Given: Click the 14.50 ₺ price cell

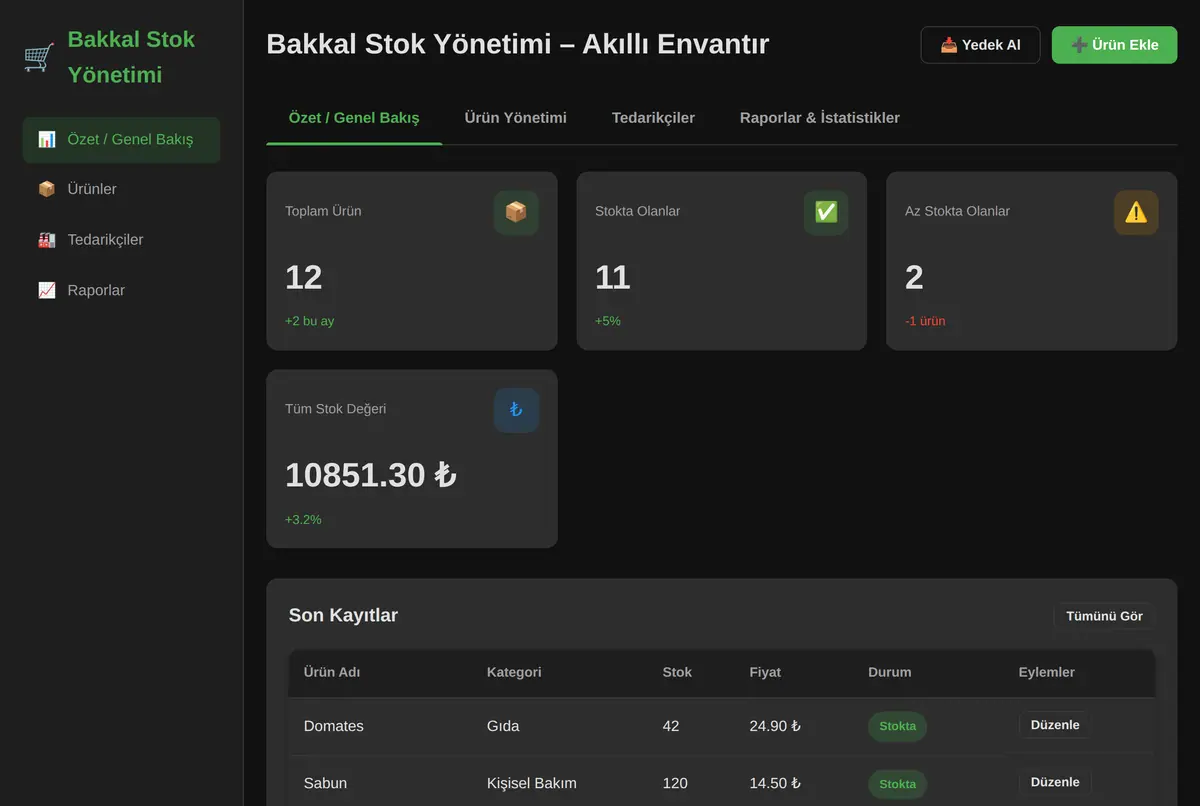Looking at the screenshot, I should [x=775, y=783].
